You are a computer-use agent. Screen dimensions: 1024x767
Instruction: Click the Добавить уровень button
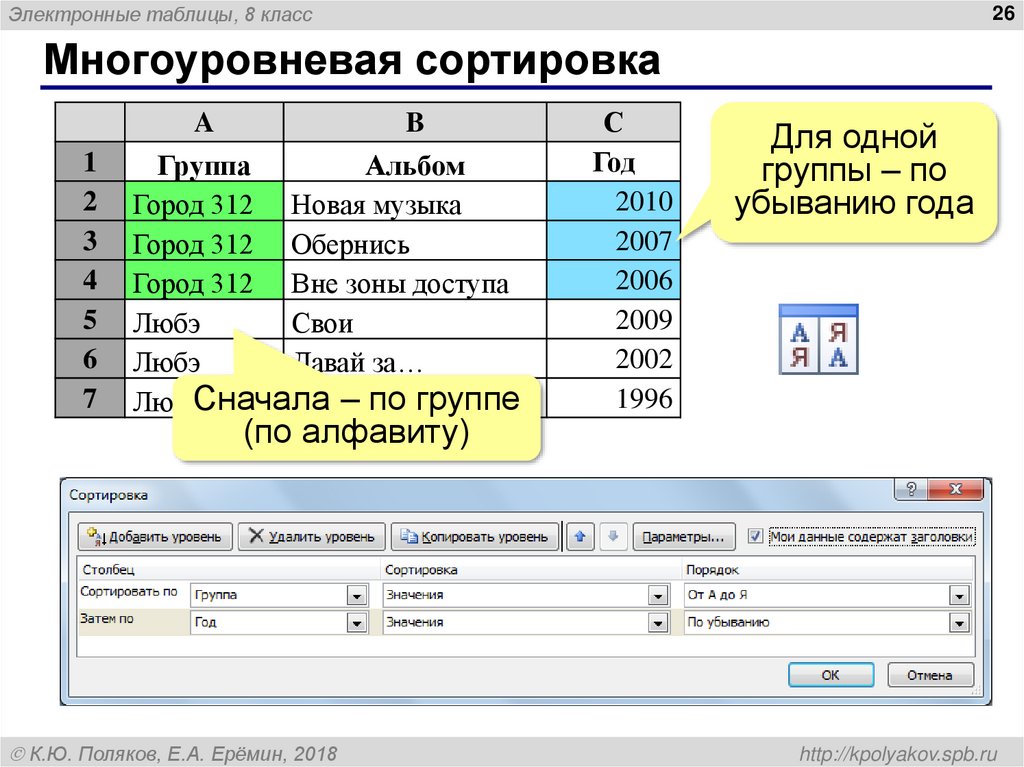pyautogui.click(x=153, y=536)
